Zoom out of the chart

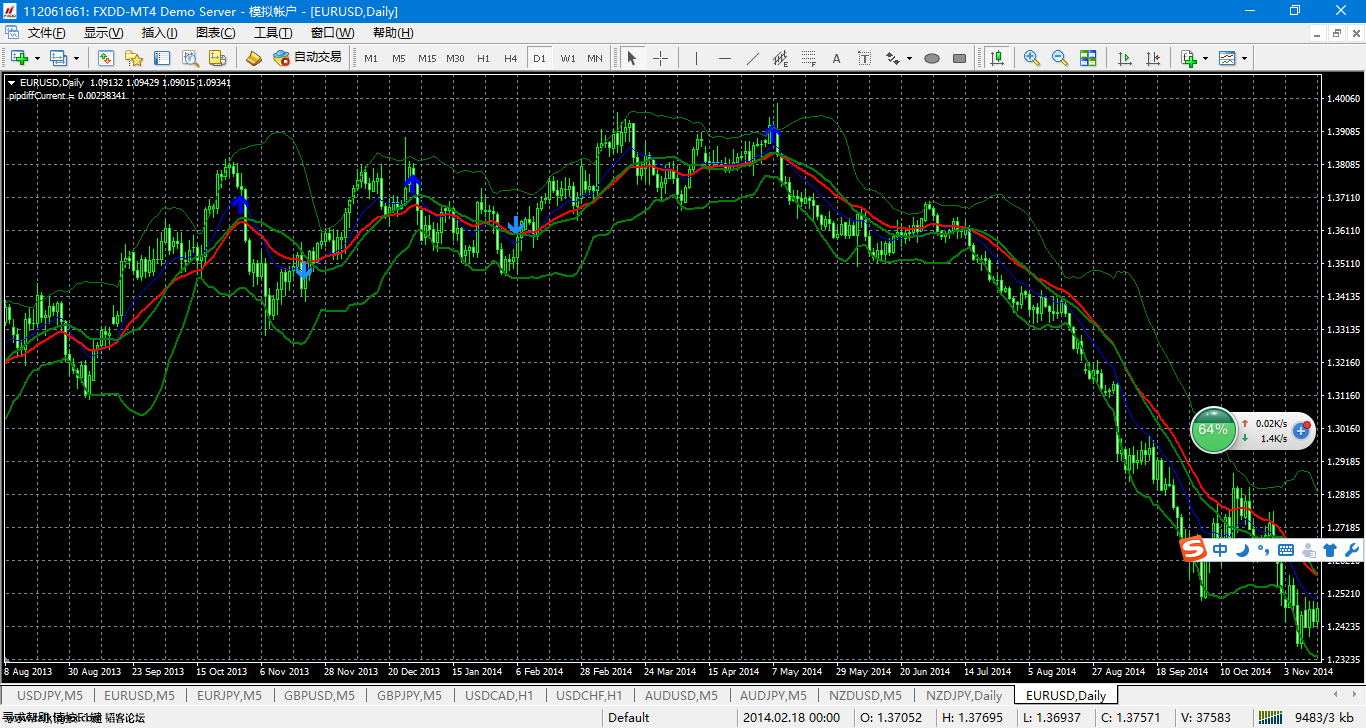coord(1060,58)
